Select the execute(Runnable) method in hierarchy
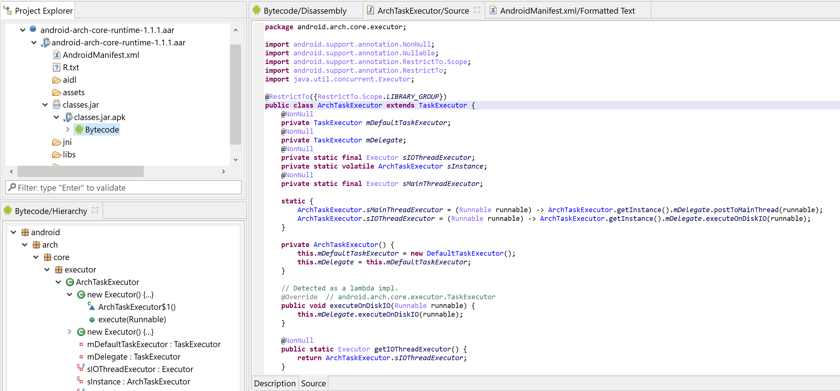Image resolution: width=840 pixels, height=391 pixels. 127,319
